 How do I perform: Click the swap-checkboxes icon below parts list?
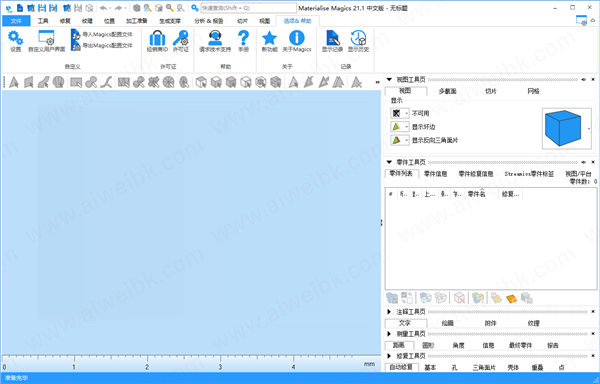(407, 298)
